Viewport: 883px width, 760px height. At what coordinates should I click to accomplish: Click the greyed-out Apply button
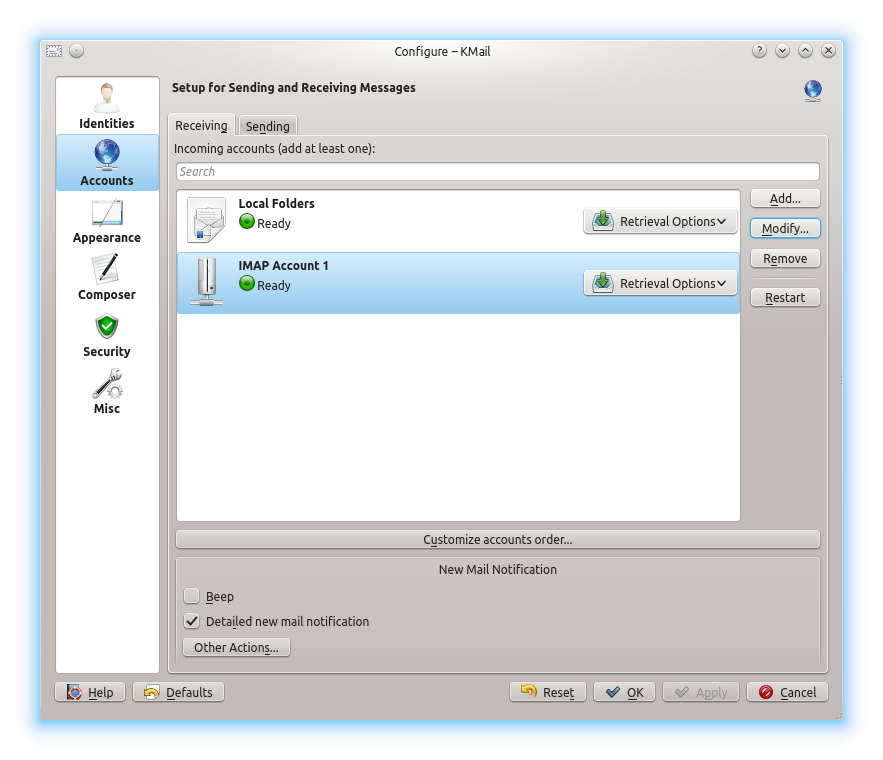[701, 692]
